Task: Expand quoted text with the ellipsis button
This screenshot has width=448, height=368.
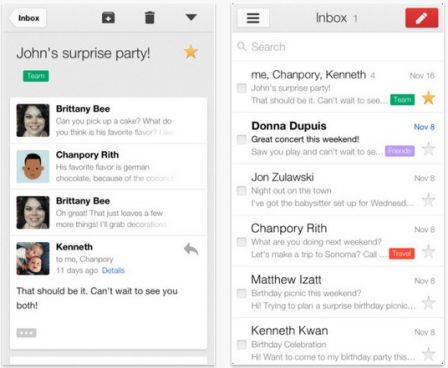Action: (x=26, y=333)
